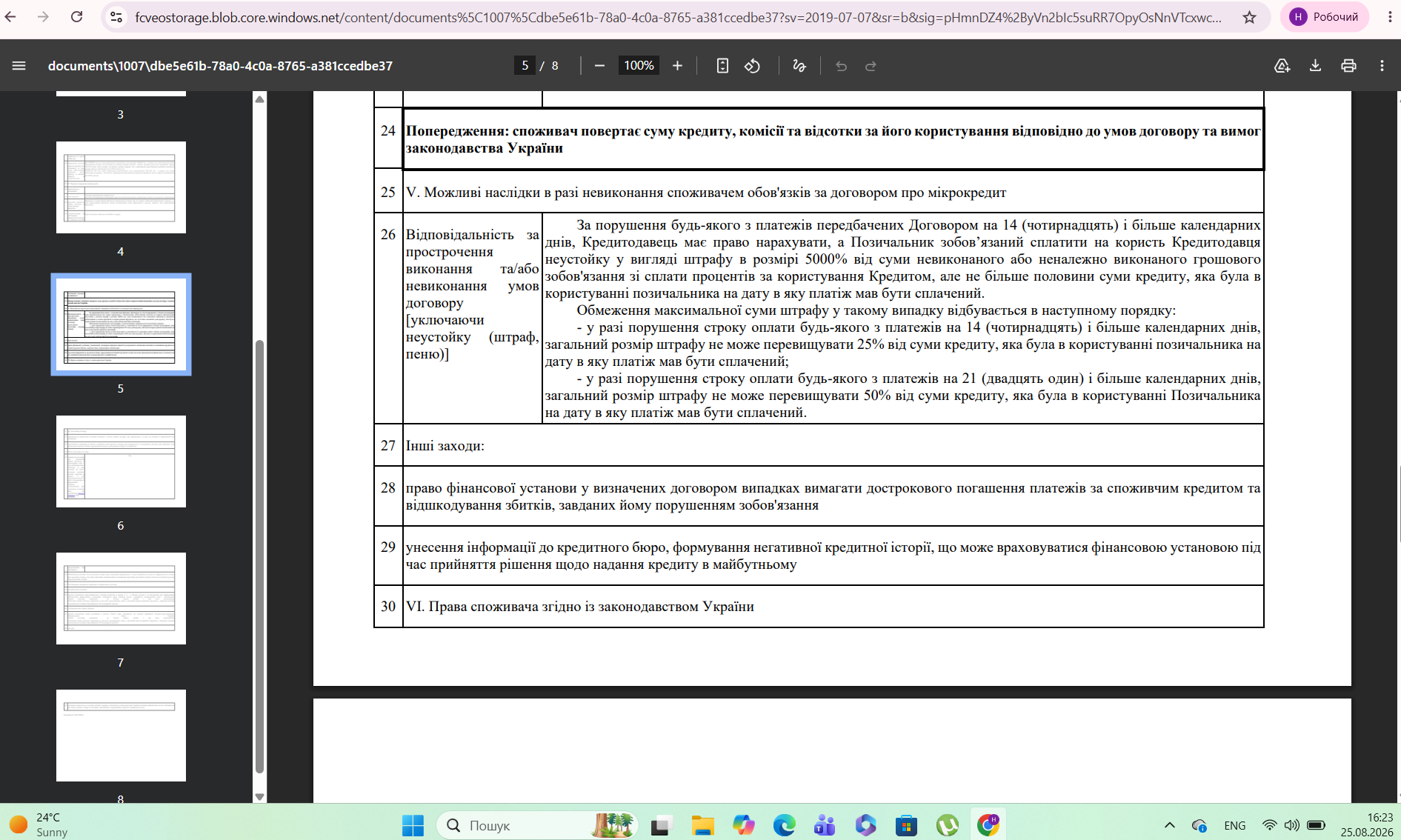Select page 7 thumbnail
1401x840 pixels.
[x=121, y=599]
